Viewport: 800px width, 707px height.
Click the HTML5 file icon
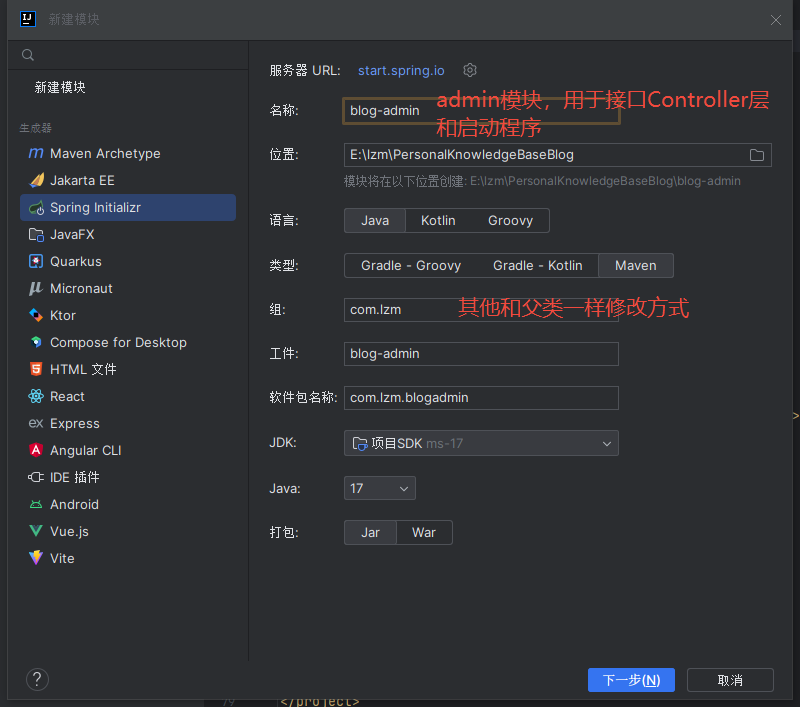[x=36, y=369]
